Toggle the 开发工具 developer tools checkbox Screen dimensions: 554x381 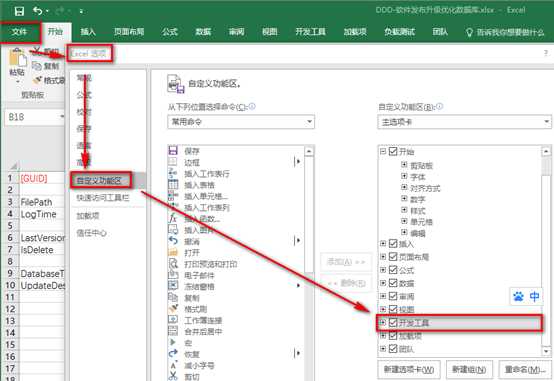tap(393, 322)
